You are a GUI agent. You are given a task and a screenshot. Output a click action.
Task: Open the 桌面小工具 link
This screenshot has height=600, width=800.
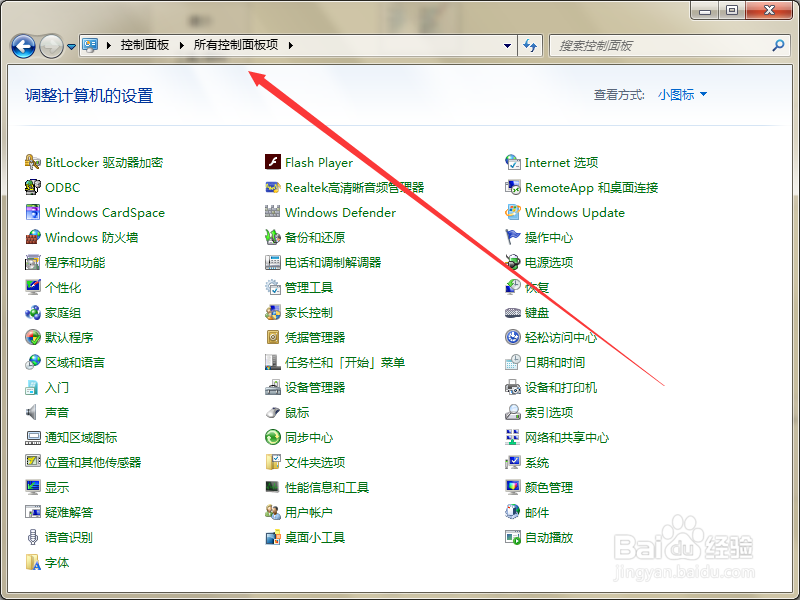[315, 538]
